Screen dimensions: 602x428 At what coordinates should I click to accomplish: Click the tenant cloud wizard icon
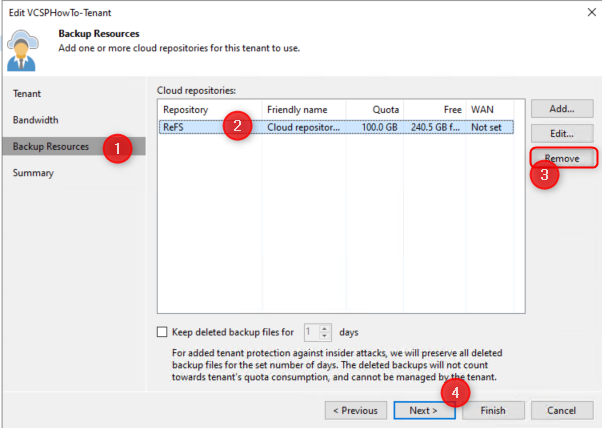click(23, 46)
